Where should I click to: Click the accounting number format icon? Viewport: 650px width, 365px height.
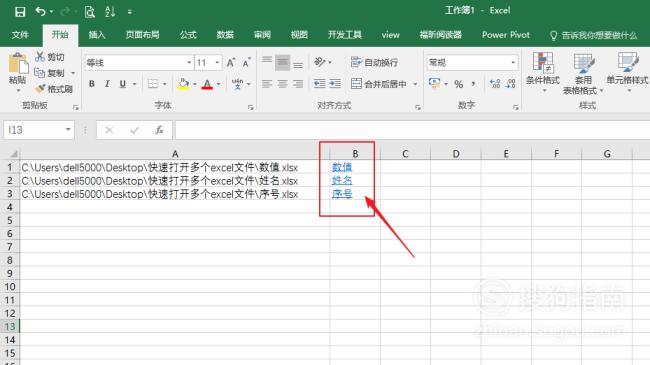coord(434,83)
